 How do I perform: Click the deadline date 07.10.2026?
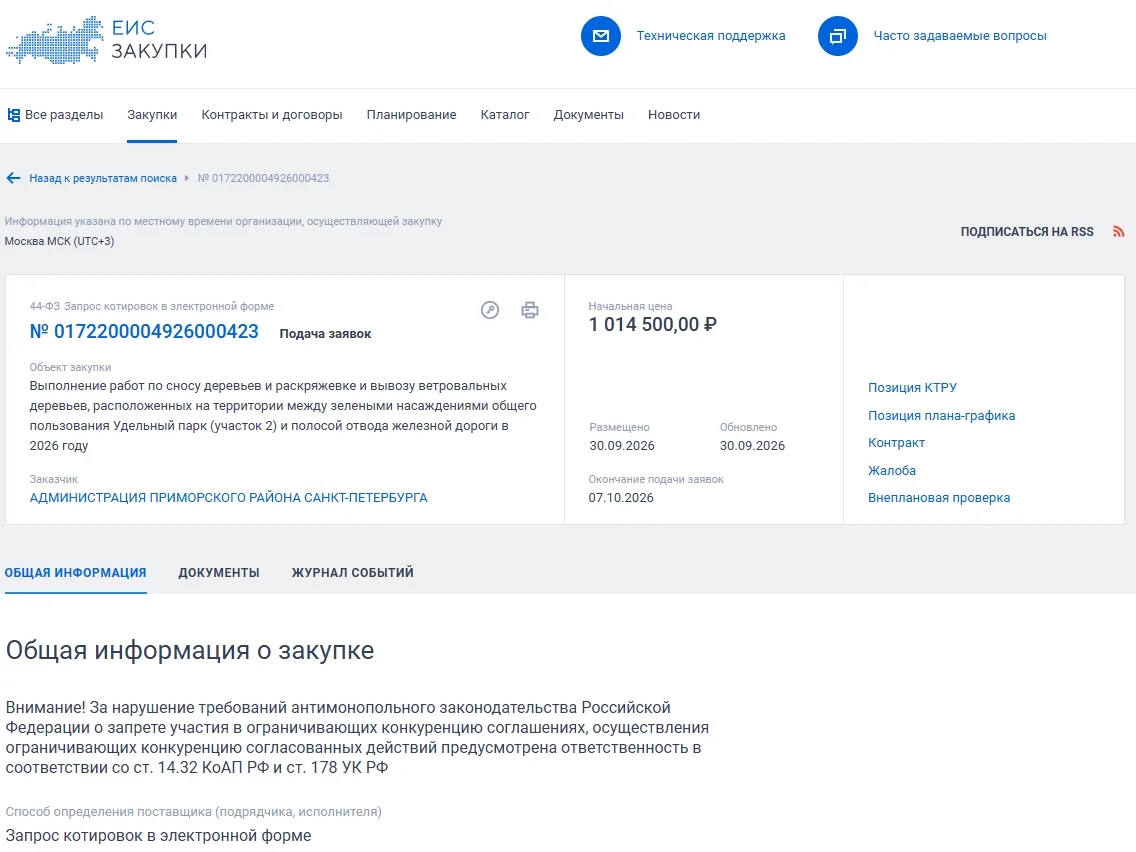tap(621, 498)
